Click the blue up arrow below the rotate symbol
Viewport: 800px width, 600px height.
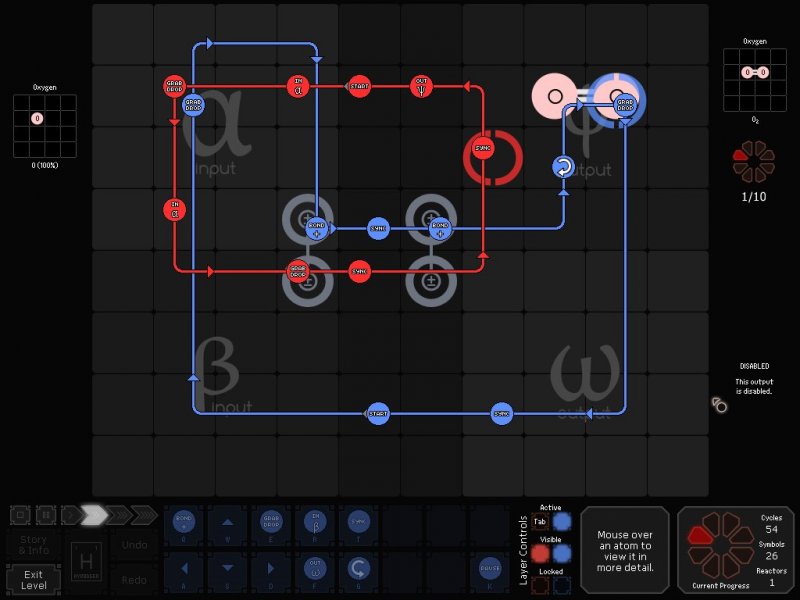pyautogui.click(x=563, y=192)
